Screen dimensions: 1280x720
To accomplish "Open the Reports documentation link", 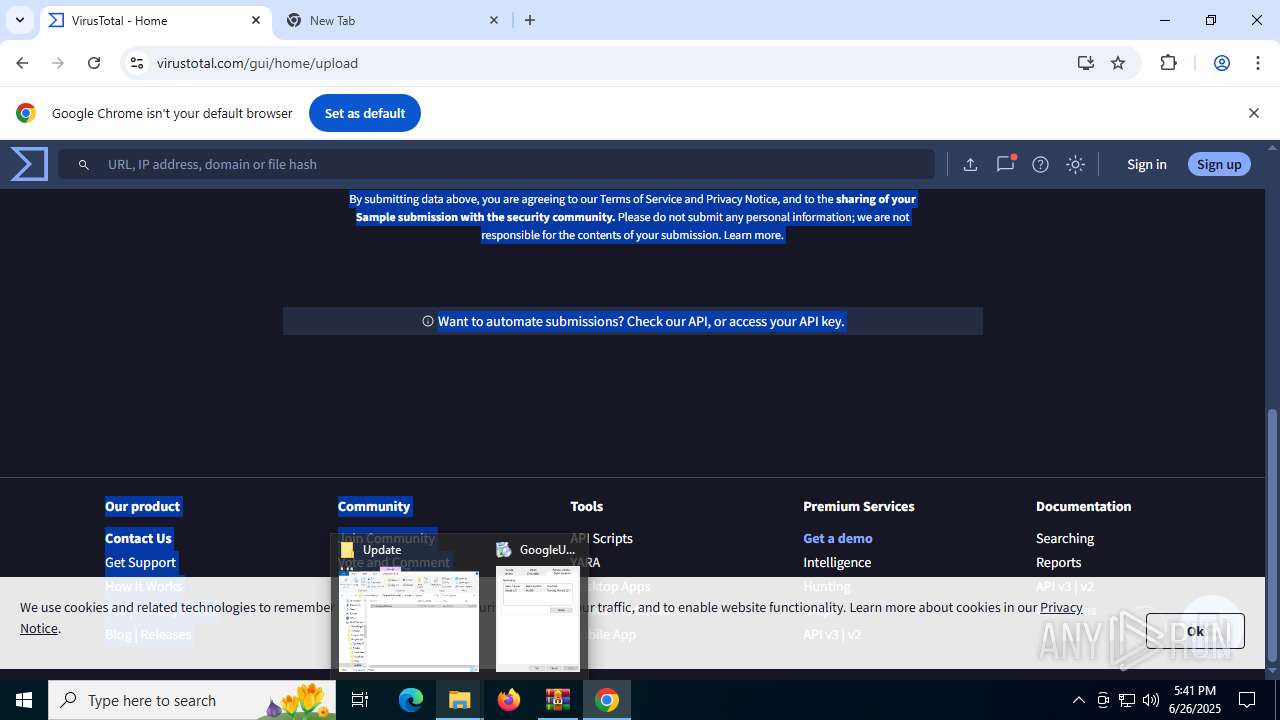I will point(1059,562).
